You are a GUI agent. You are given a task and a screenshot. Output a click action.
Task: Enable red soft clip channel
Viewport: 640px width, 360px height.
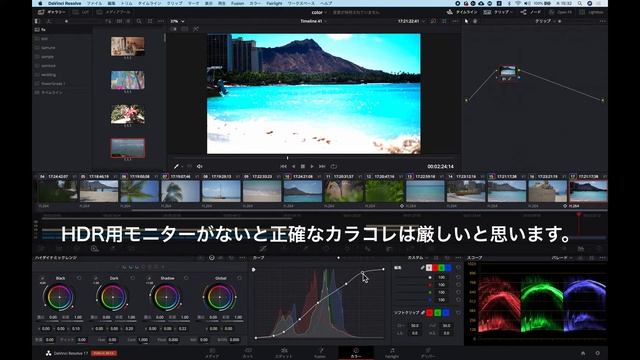(429, 313)
